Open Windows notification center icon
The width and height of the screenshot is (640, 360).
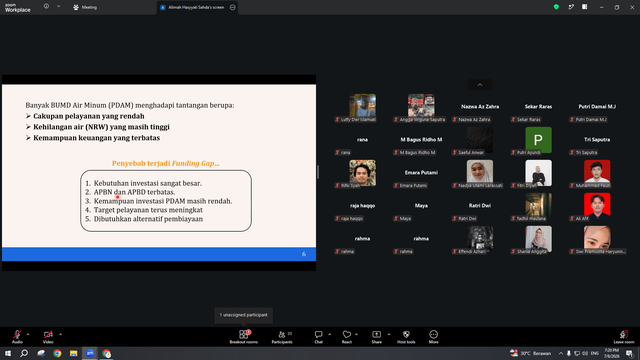click(x=629, y=353)
